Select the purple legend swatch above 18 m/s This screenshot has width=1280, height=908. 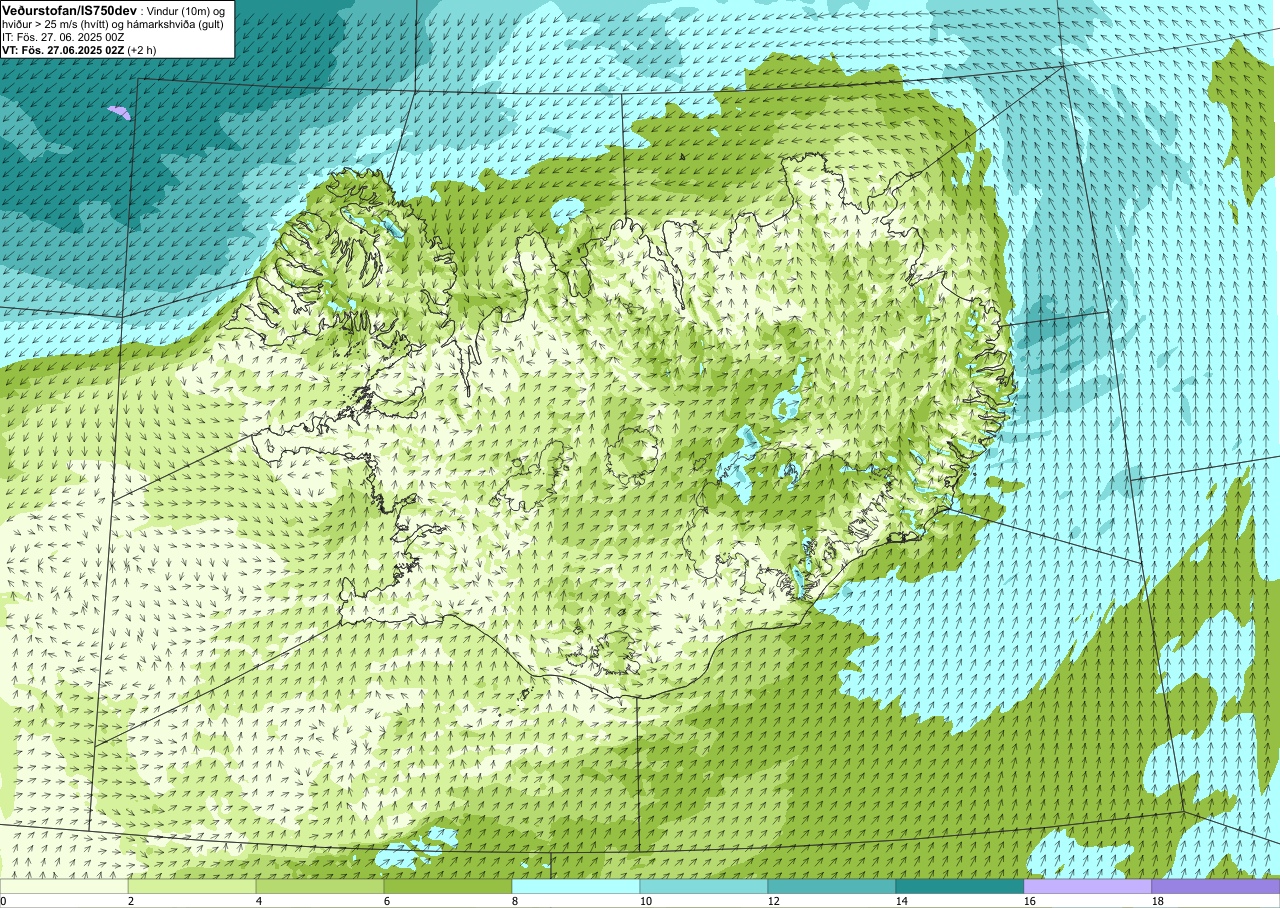(1216, 886)
